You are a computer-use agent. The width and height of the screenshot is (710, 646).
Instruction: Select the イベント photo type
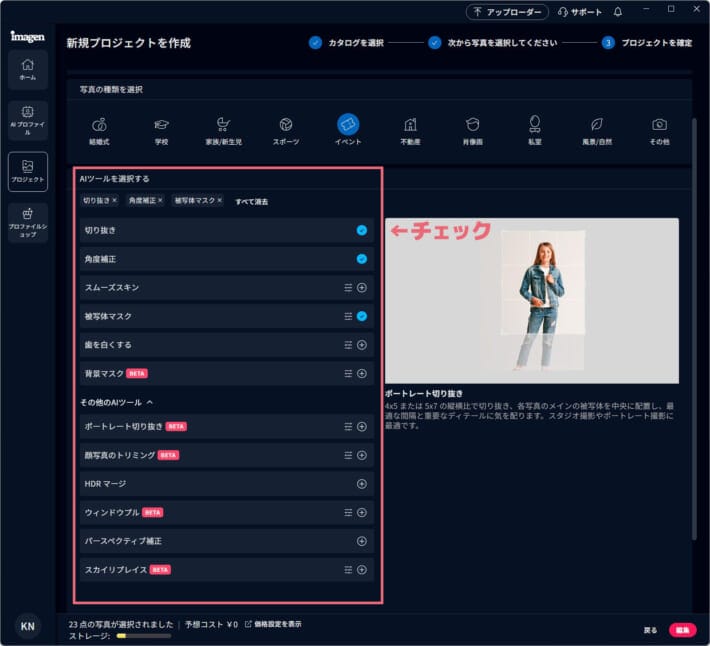(x=348, y=130)
